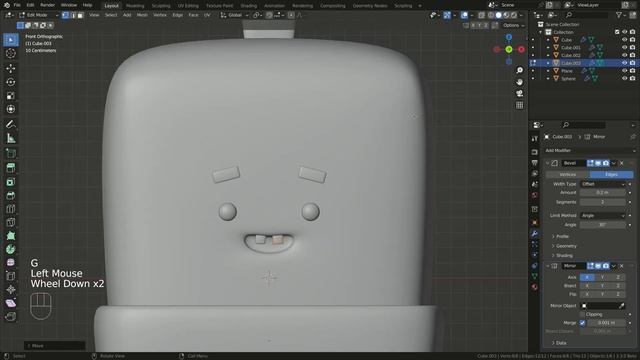This screenshot has height=360, width=640.
Task: Open the Mesh menu in viewport header
Action: [x=142, y=15]
